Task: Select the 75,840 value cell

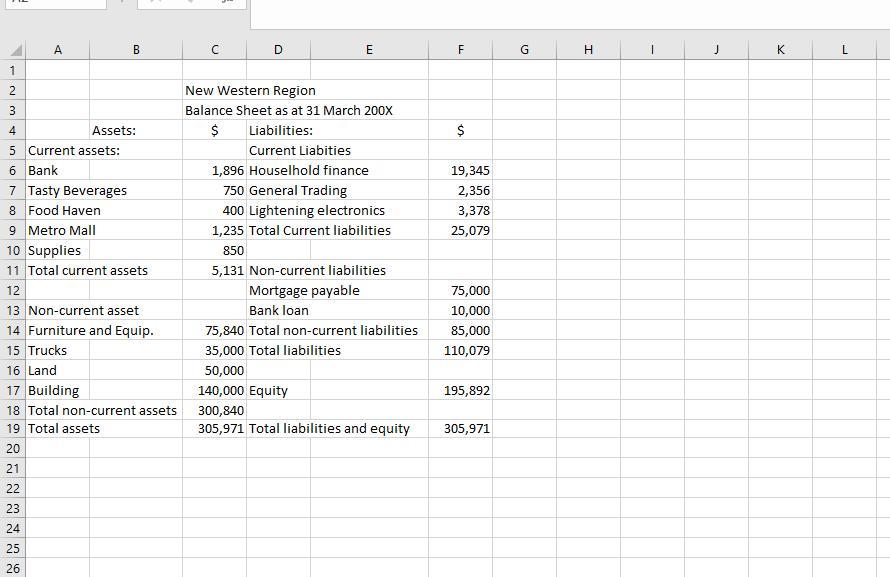Action: coord(215,330)
